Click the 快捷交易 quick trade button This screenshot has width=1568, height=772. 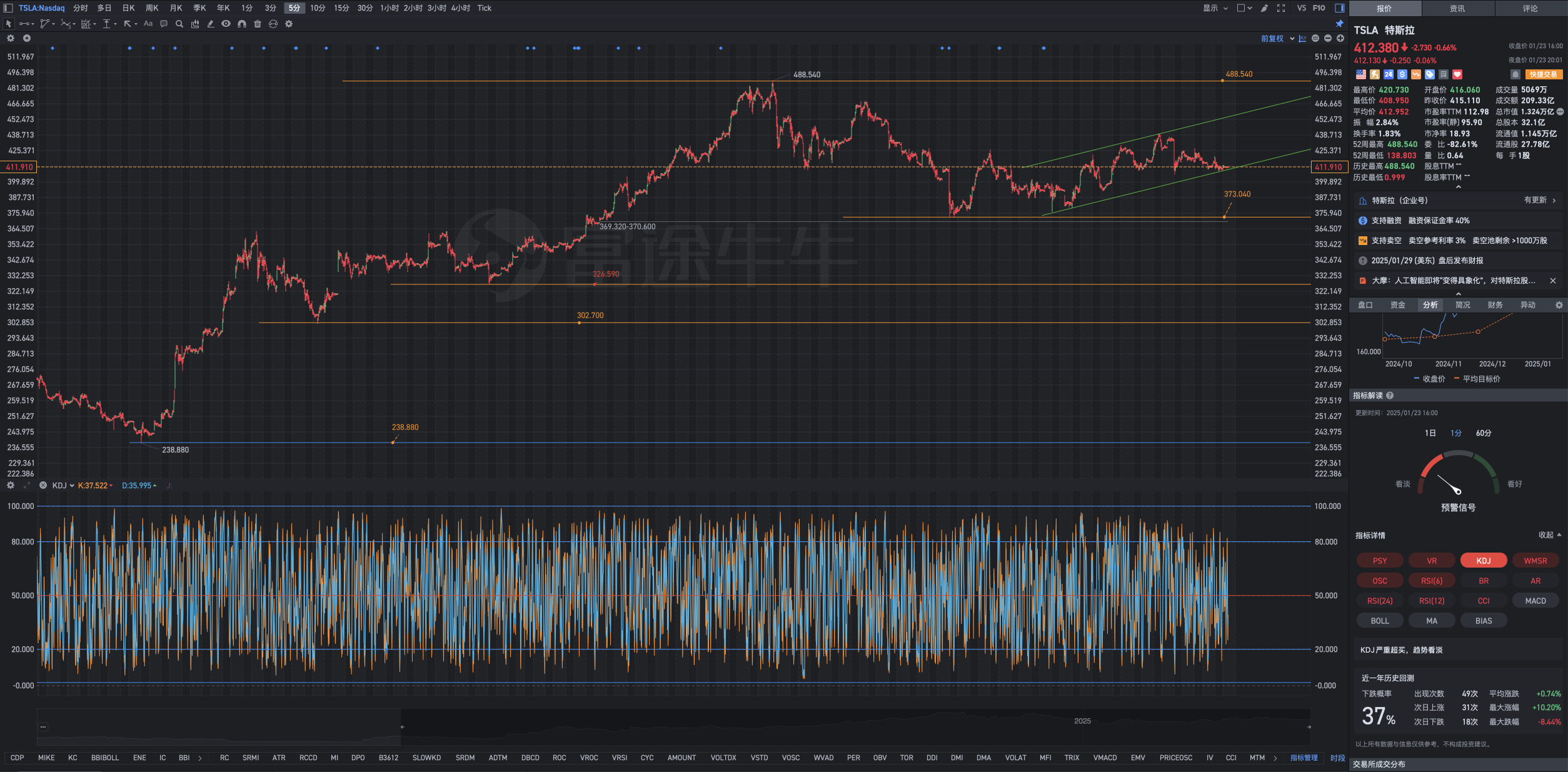[x=1544, y=74]
